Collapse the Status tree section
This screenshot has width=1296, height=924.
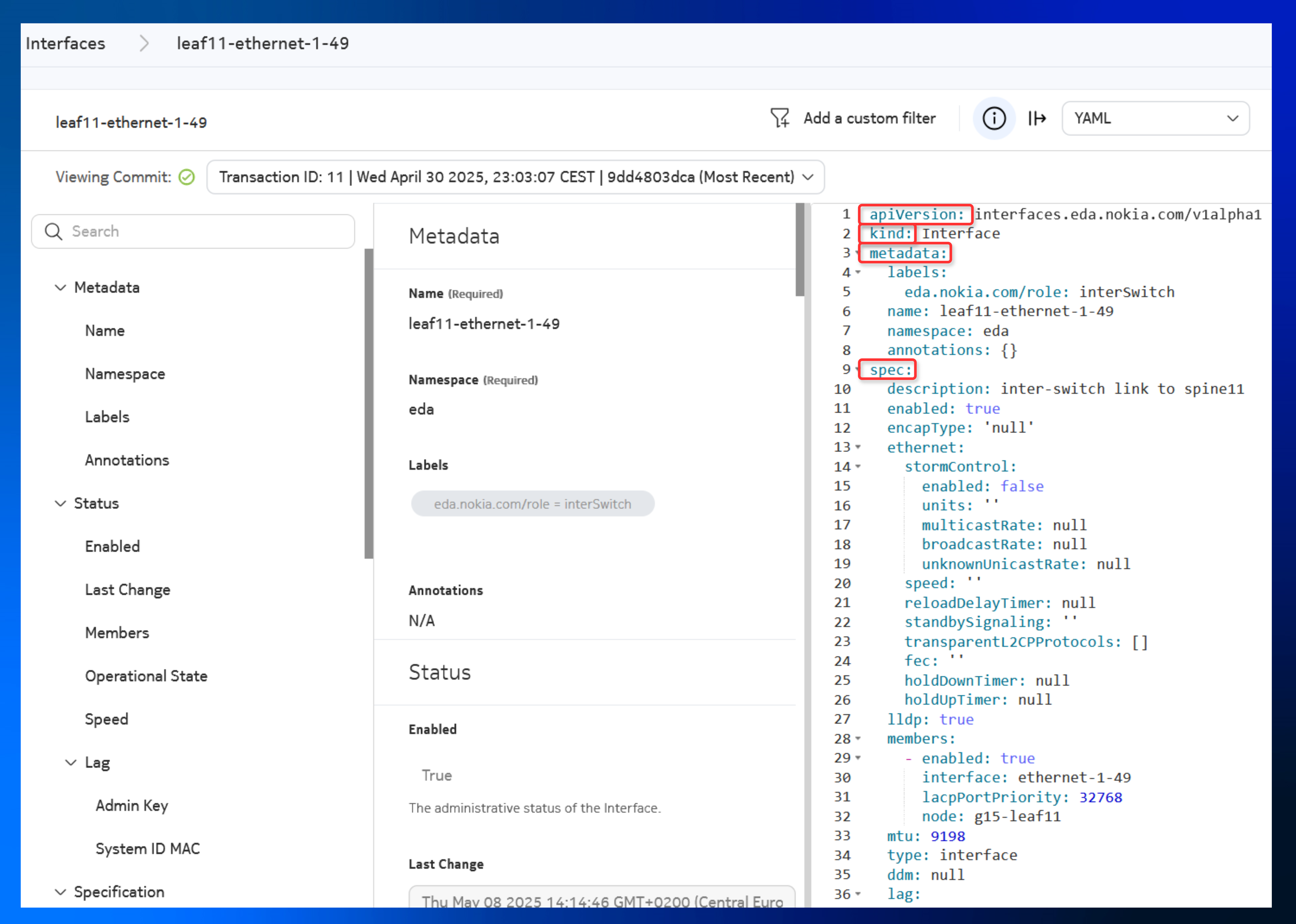click(x=60, y=503)
